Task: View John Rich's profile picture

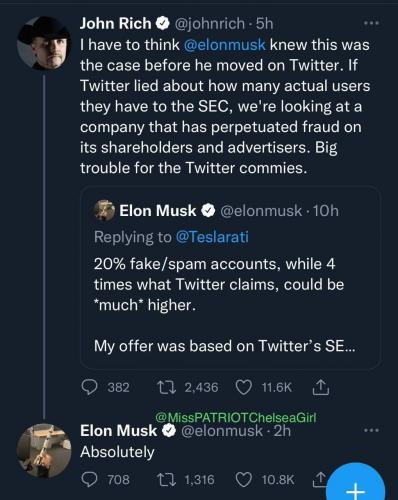Action: 44,43
